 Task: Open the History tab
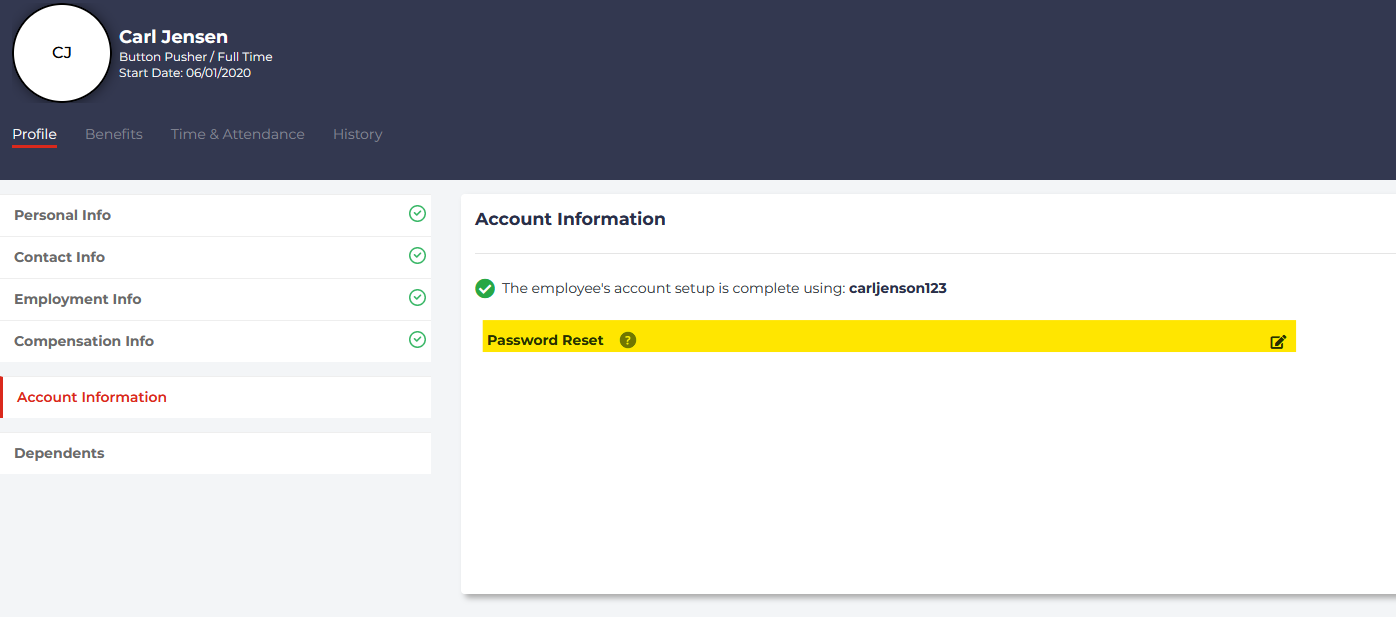tap(357, 134)
